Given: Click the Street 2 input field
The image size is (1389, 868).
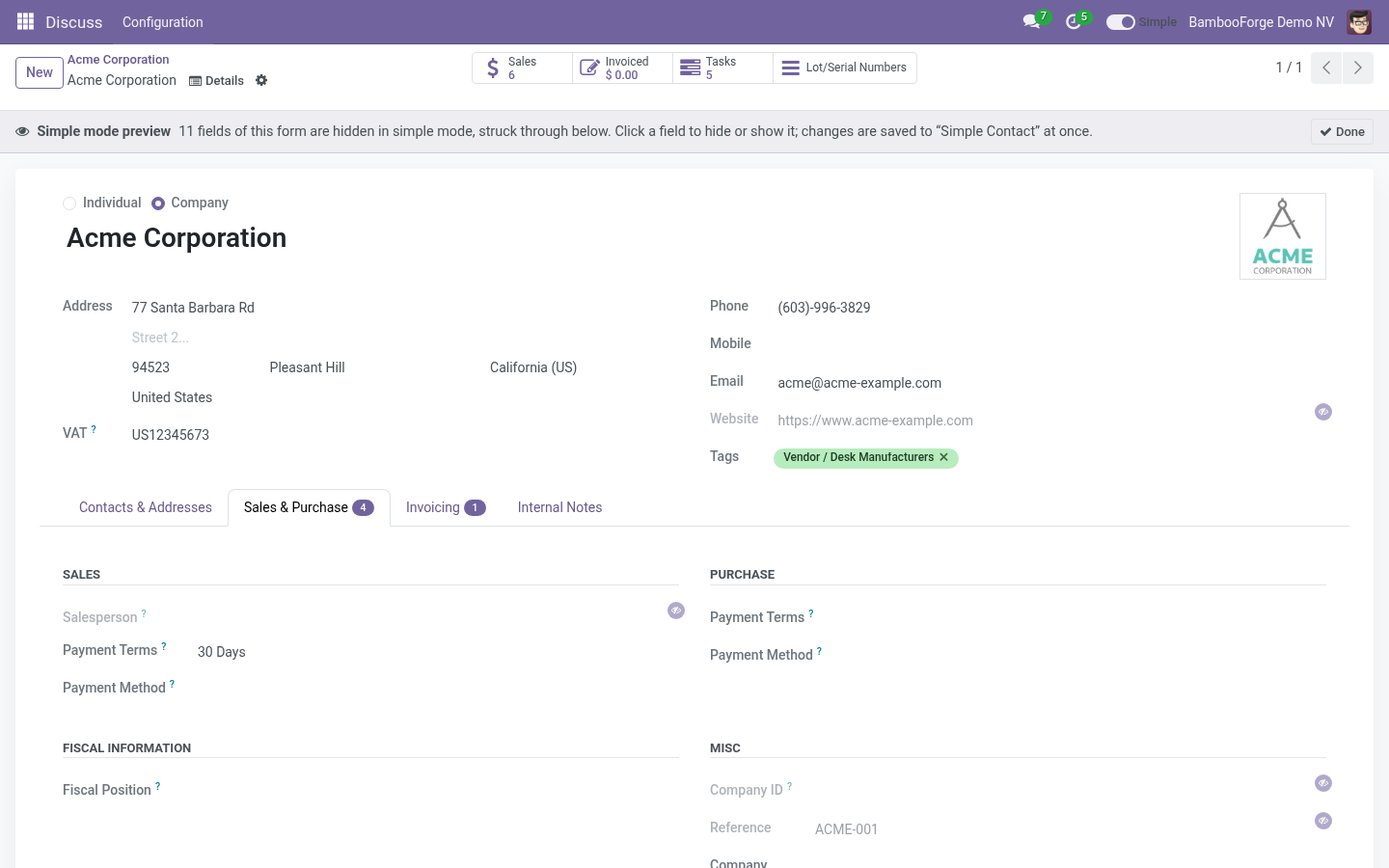Looking at the screenshot, I should (405, 338).
